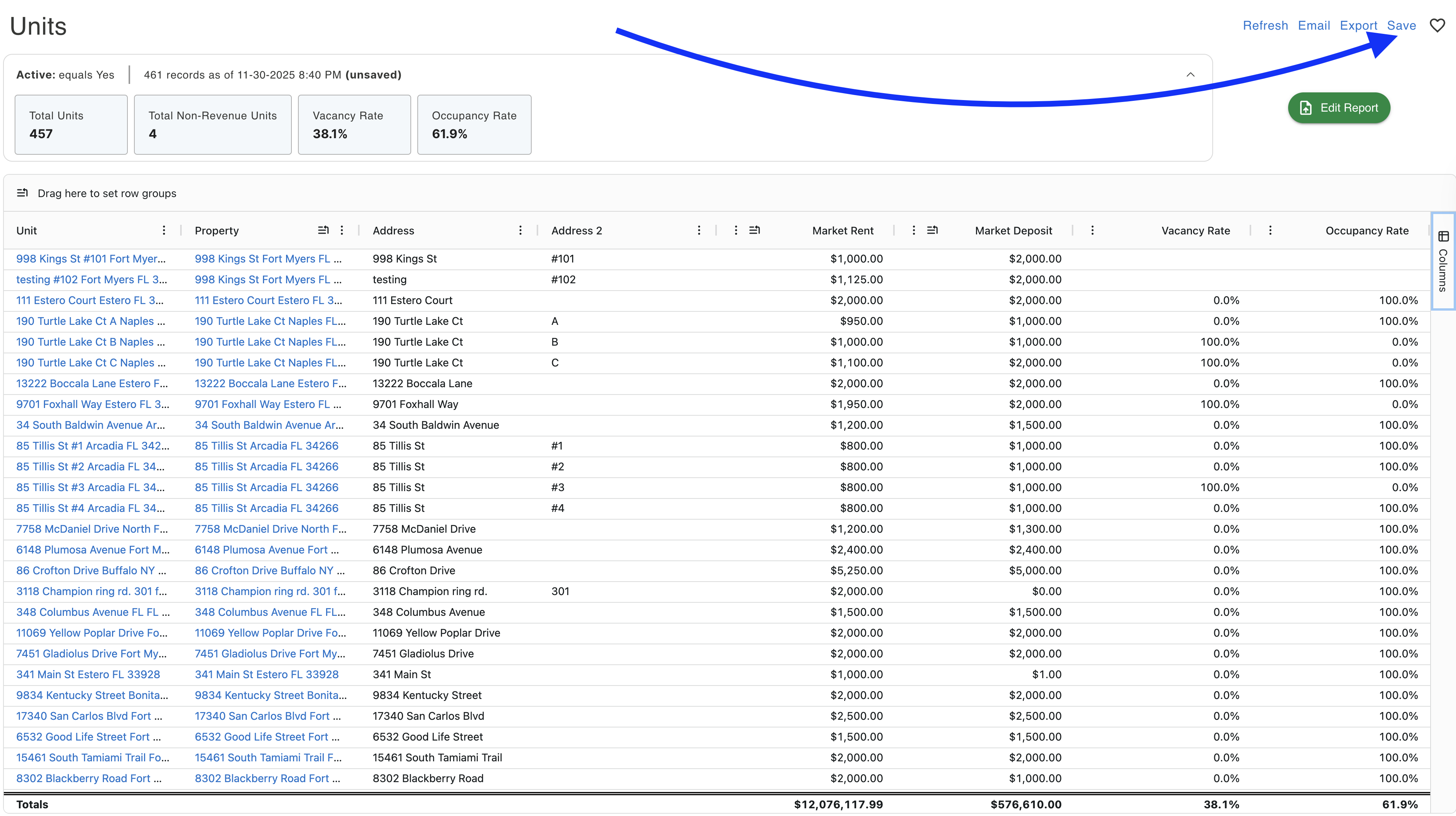
Task: Click row-group icon beside Market Deposit header
Action: click(x=932, y=230)
